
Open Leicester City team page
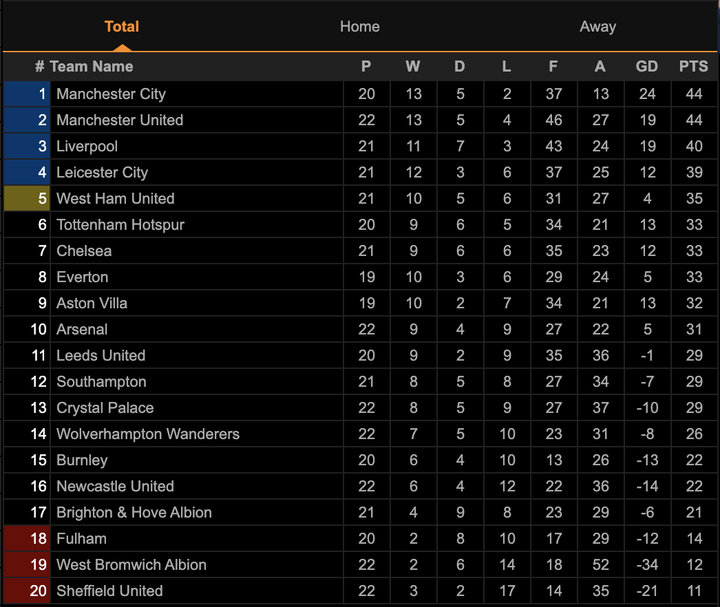tap(102, 172)
